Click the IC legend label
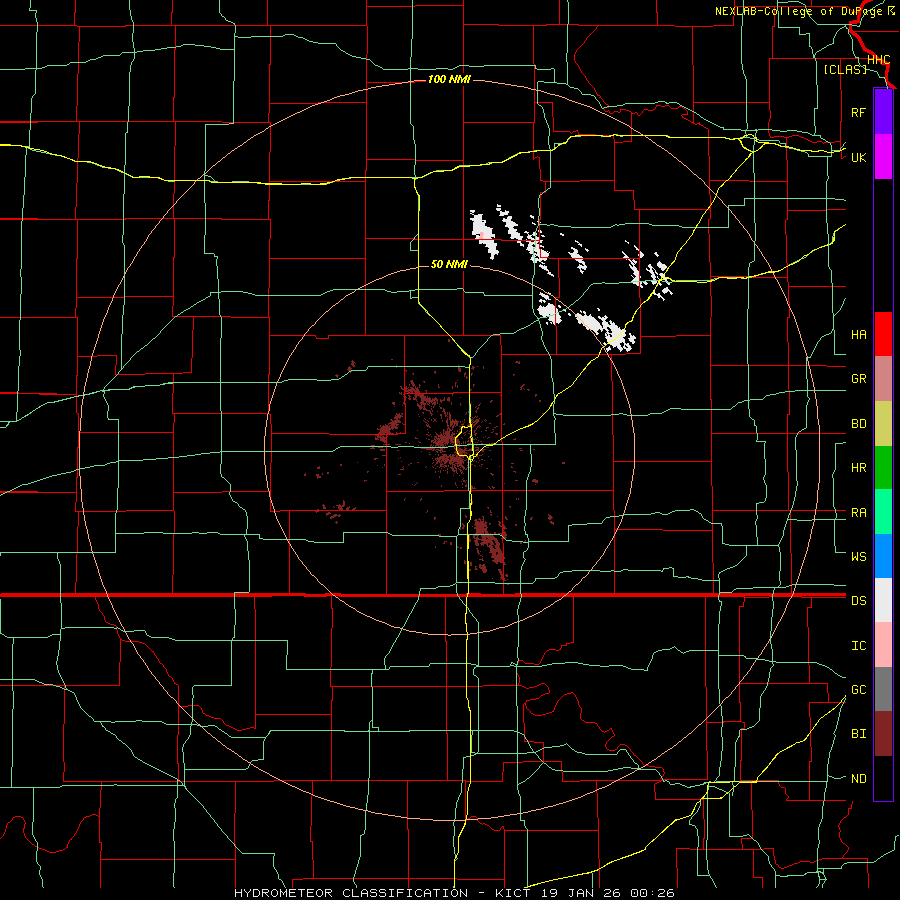 click(858, 646)
